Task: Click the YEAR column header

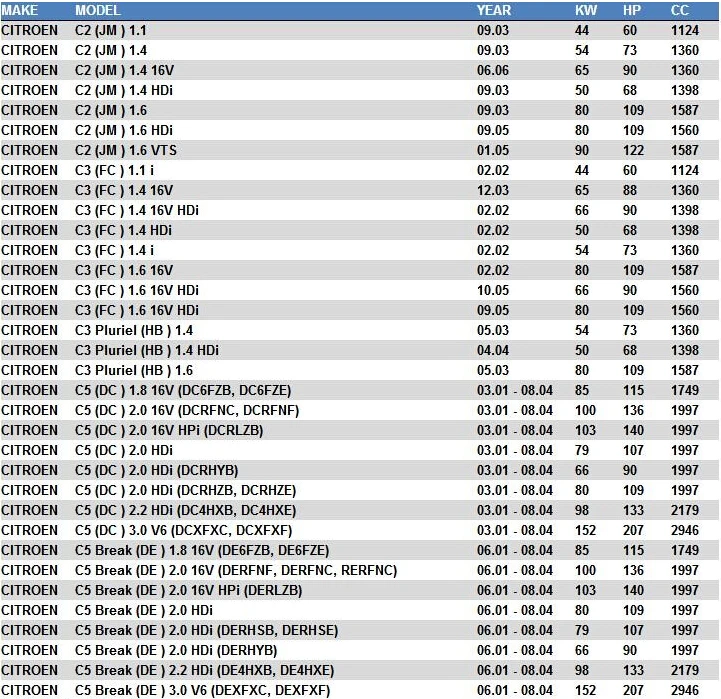Action: click(493, 10)
